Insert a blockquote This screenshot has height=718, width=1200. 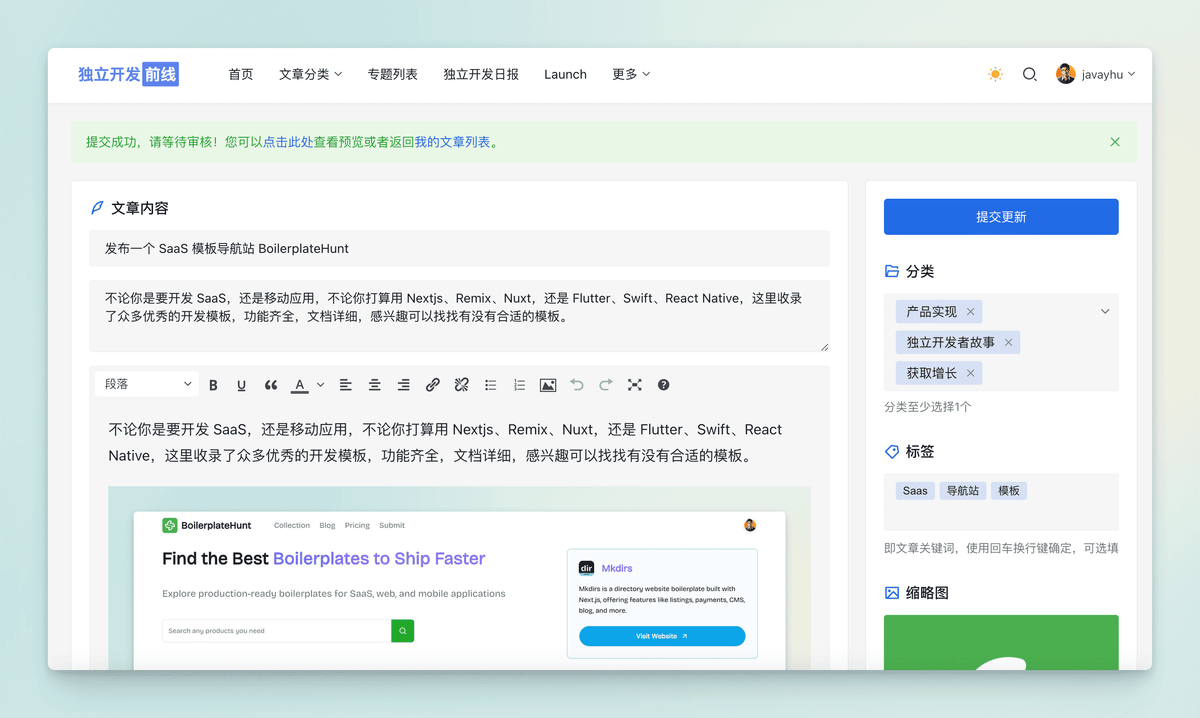pyautogui.click(x=270, y=385)
